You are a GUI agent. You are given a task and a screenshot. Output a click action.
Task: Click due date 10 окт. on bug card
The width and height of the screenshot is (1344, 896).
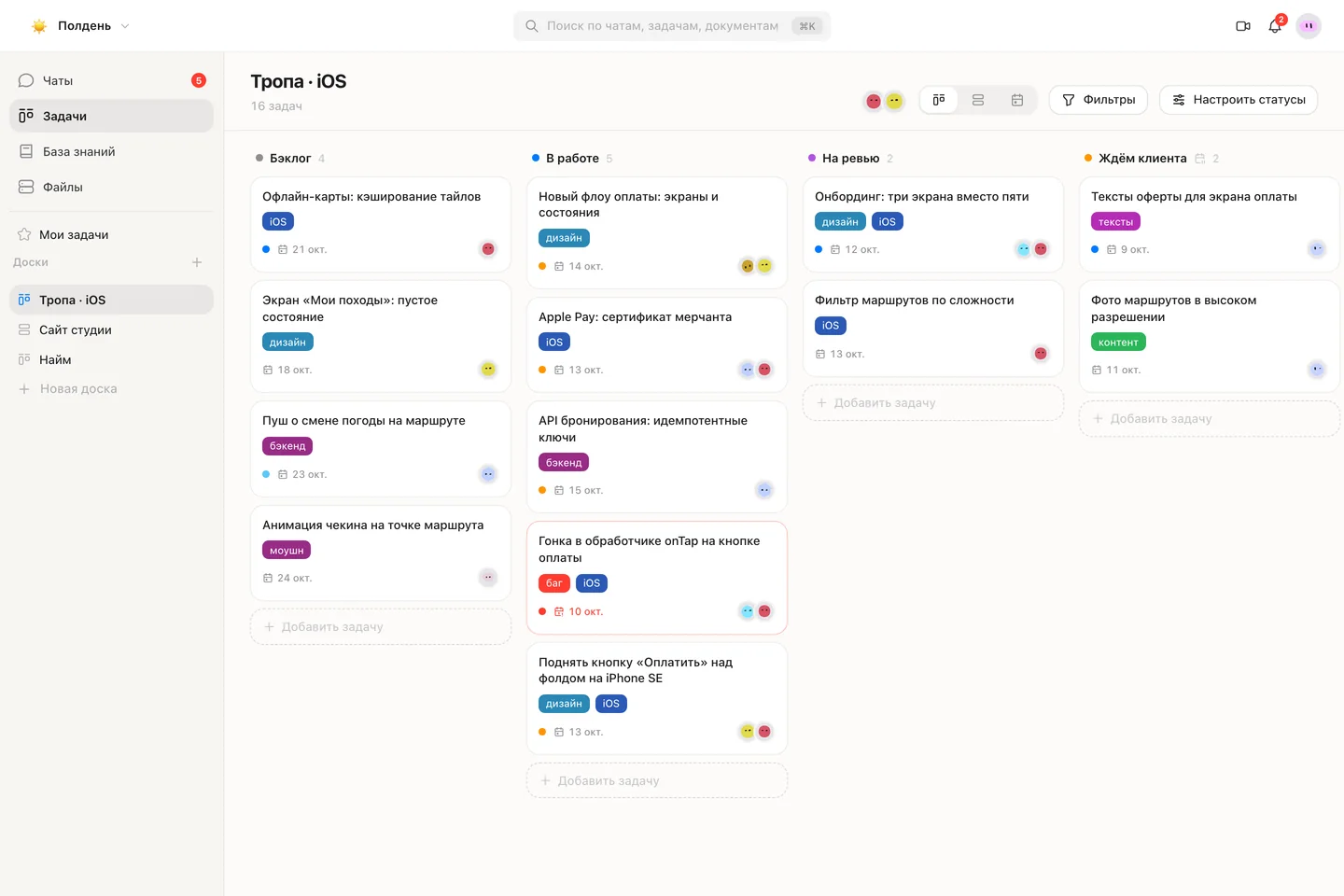(x=586, y=612)
